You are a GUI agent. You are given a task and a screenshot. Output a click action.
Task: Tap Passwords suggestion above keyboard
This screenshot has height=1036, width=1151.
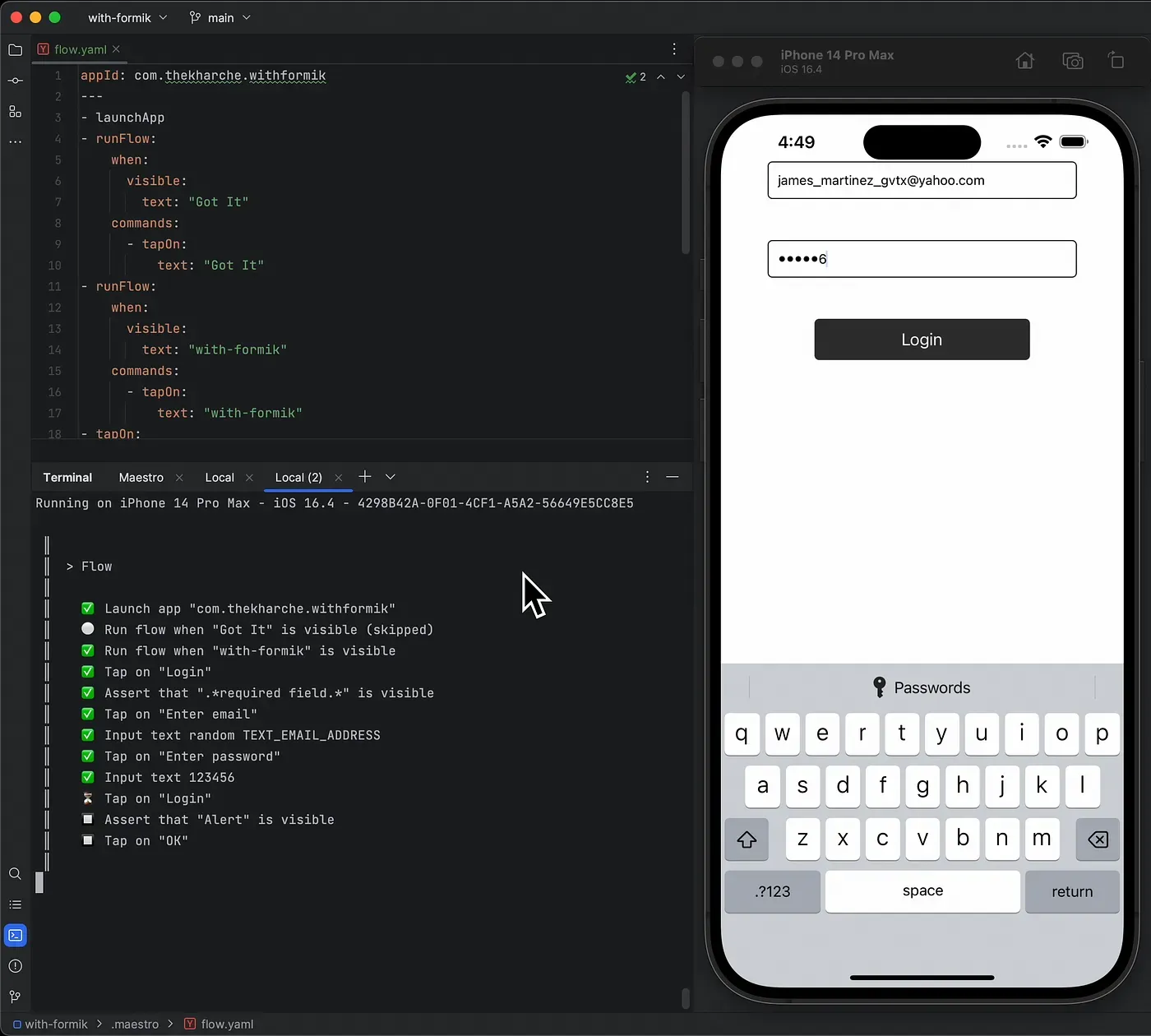click(922, 687)
